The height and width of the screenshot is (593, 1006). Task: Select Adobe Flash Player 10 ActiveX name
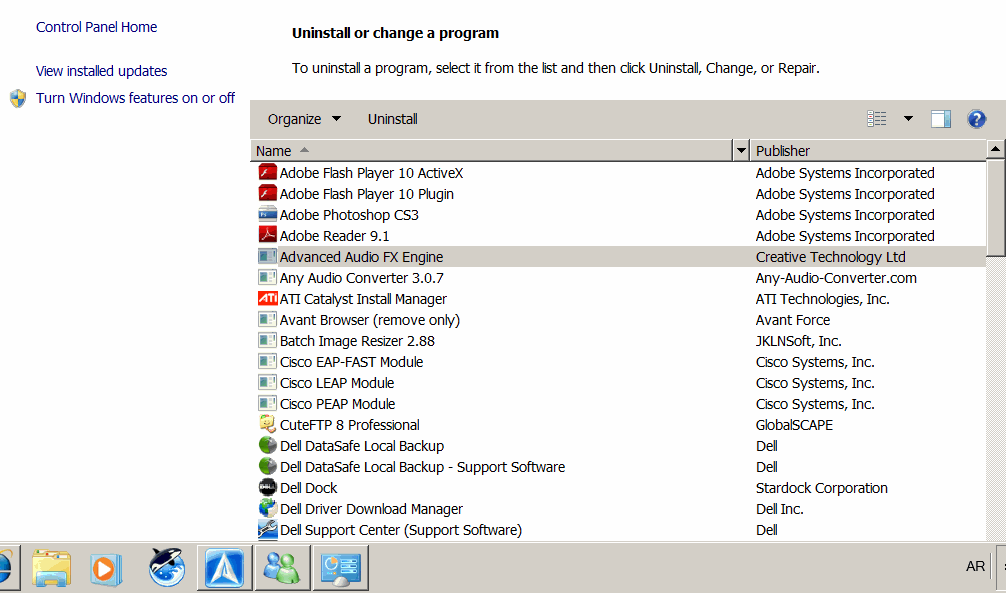pyautogui.click(x=371, y=173)
